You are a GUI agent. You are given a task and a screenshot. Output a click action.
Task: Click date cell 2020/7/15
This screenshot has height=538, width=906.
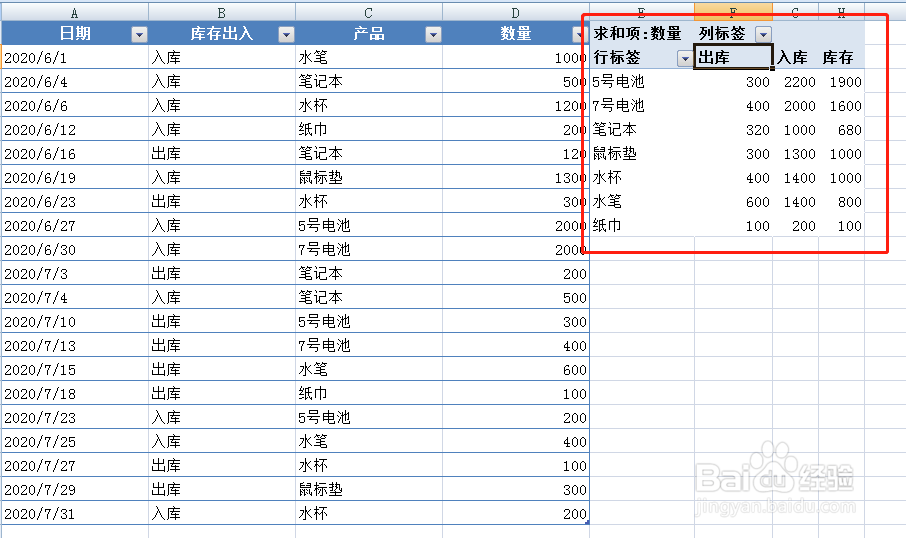[x=75, y=369]
